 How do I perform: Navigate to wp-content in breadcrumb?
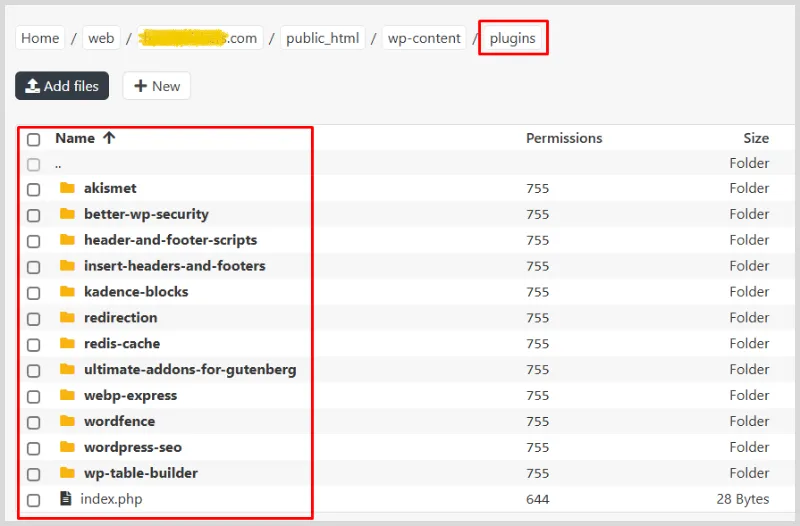click(x=424, y=38)
